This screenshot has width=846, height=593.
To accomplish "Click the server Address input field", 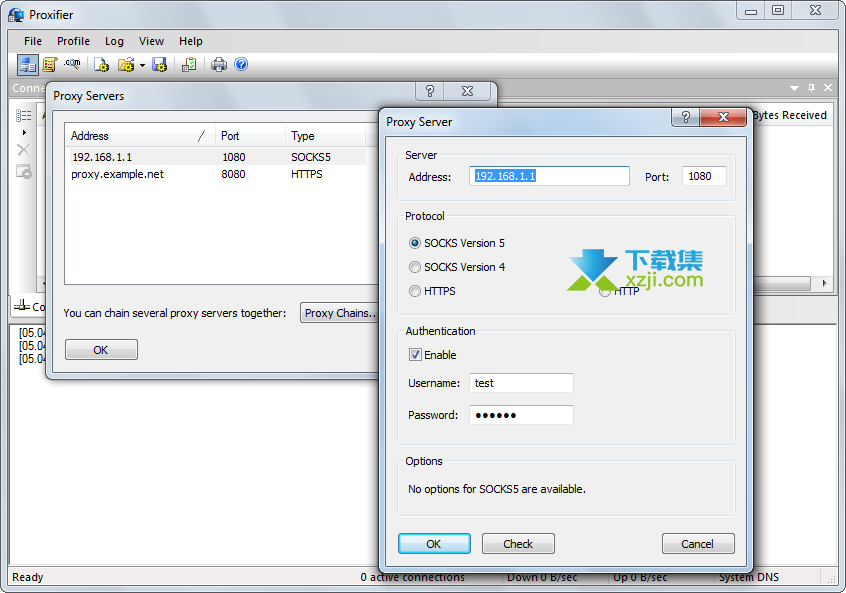I will (x=549, y=176).
